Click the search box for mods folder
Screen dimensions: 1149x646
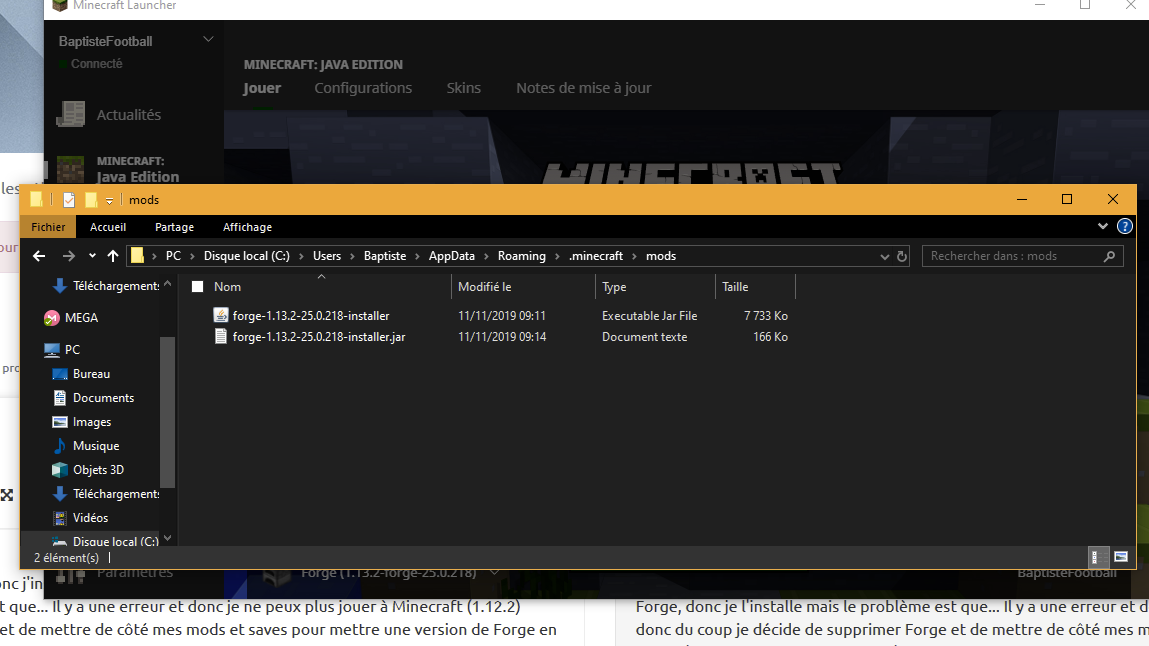click(x=1013, y=256)
